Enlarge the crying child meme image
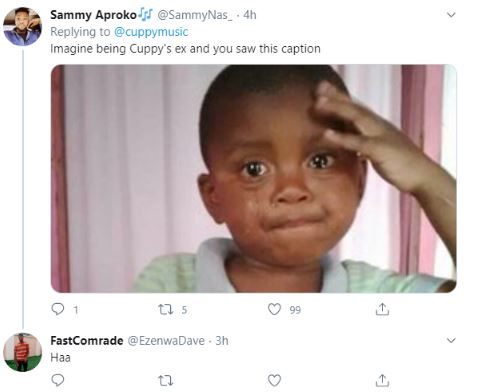The height and width of the screenshot is (392, 483). [x=254, y=178]
